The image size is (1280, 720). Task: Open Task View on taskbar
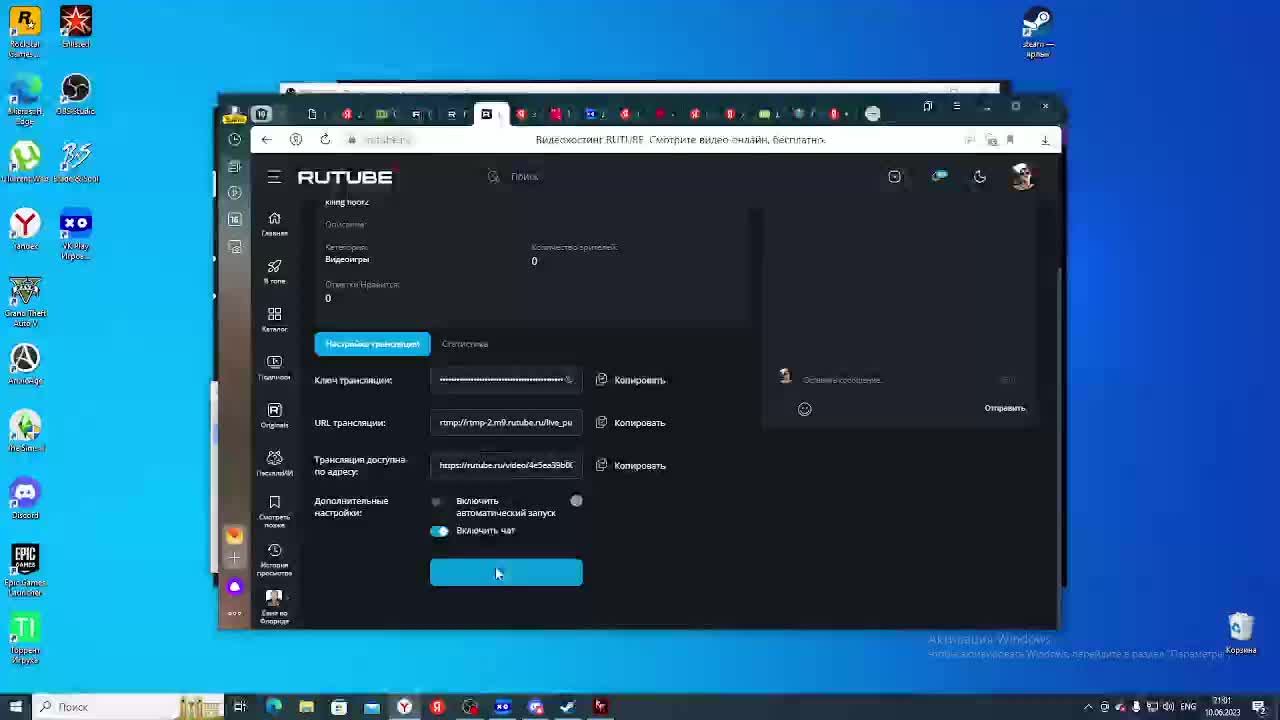click(240, 707)
